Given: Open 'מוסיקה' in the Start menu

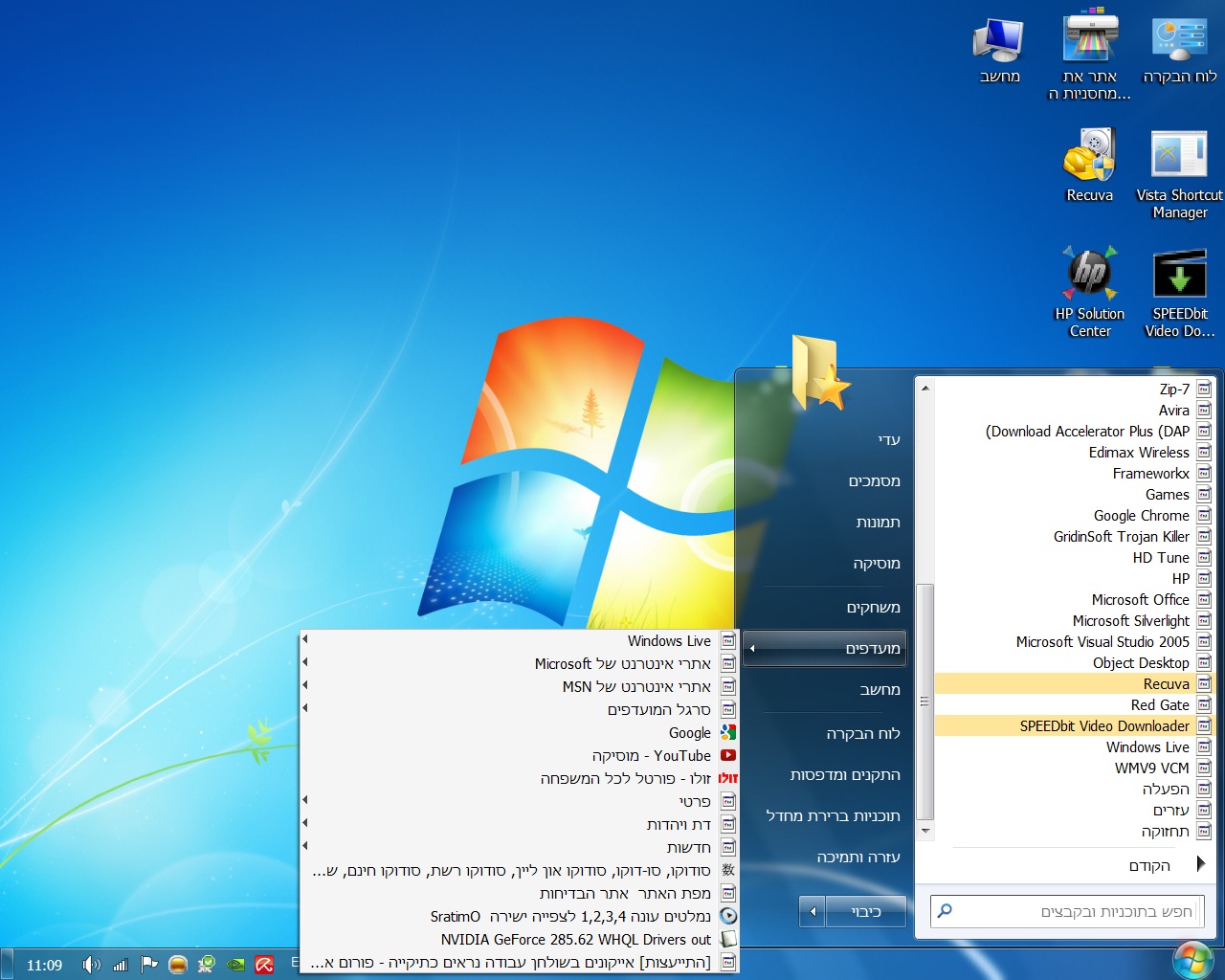Looking at the screenshot, I should (825, 564).
